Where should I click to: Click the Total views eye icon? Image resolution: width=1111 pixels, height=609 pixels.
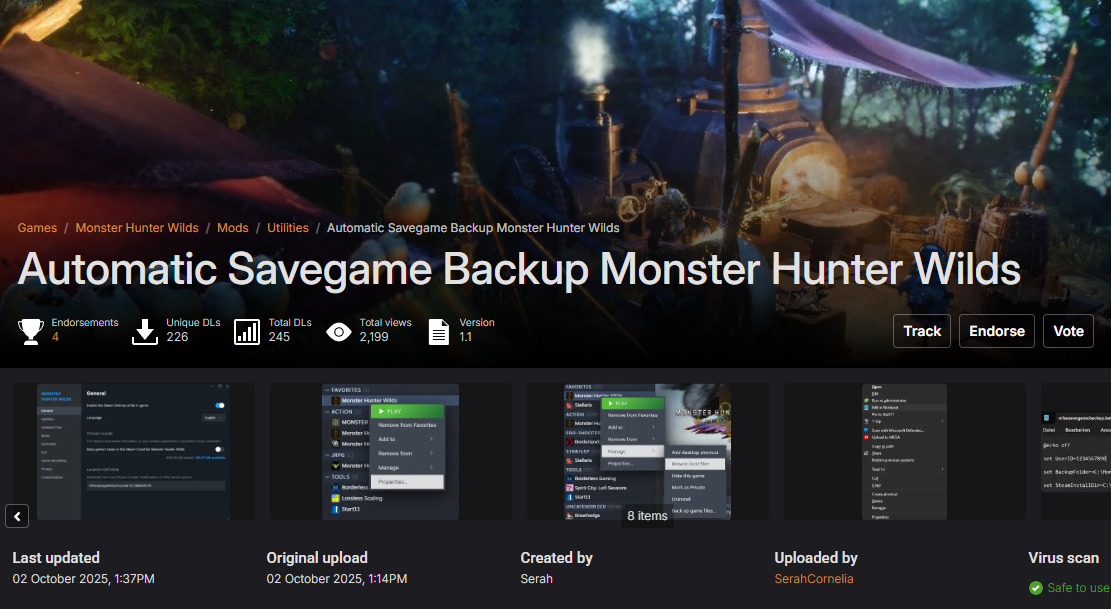[339, 331]
